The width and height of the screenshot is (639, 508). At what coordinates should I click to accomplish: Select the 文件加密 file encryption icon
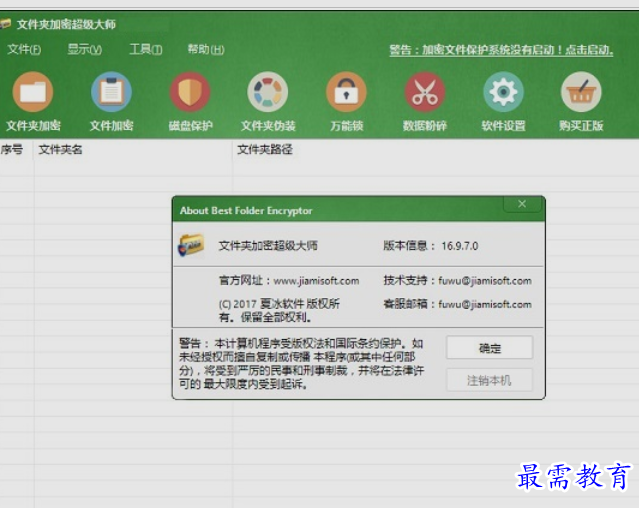pos(111,92)
